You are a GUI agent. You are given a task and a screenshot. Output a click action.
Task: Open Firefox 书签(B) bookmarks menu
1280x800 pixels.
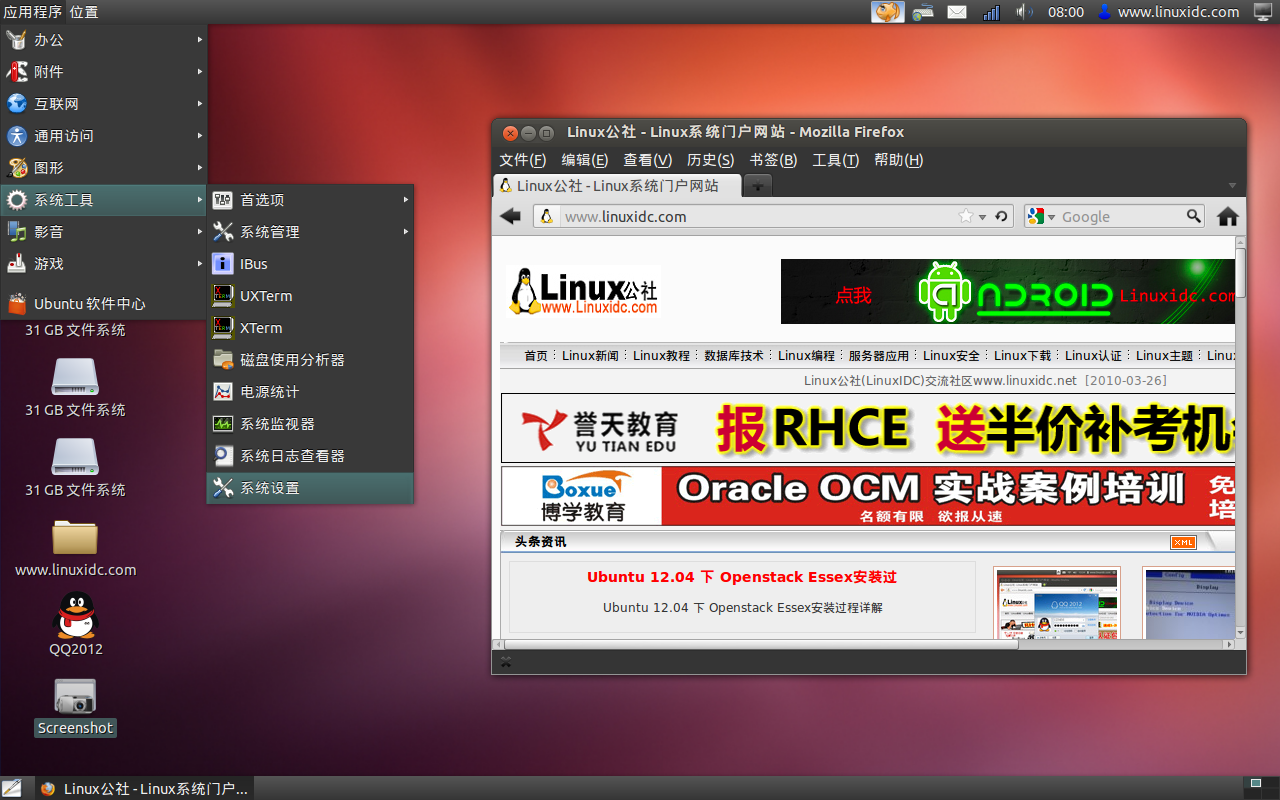pyautogui.click(x=773, y=160)
